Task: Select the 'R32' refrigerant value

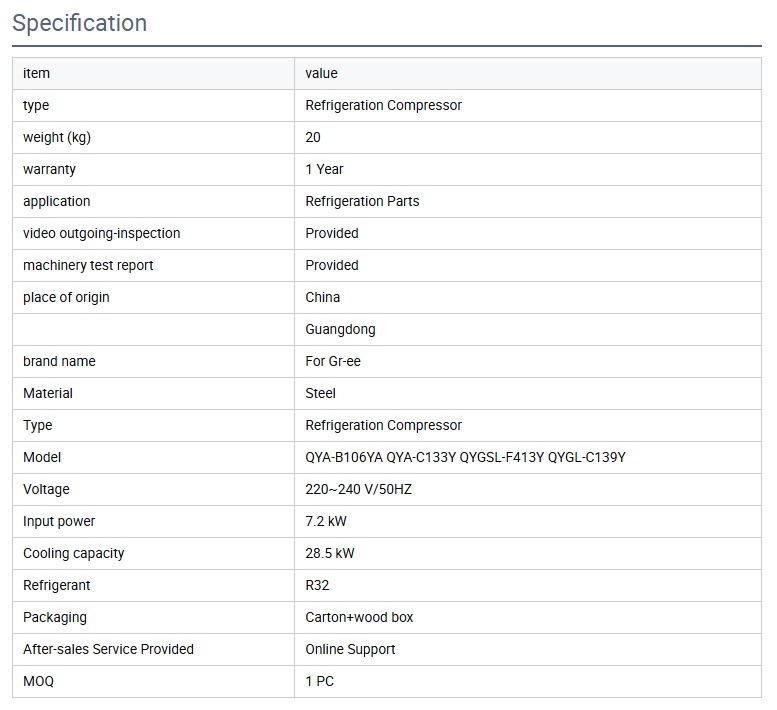Action: (318, 585)
